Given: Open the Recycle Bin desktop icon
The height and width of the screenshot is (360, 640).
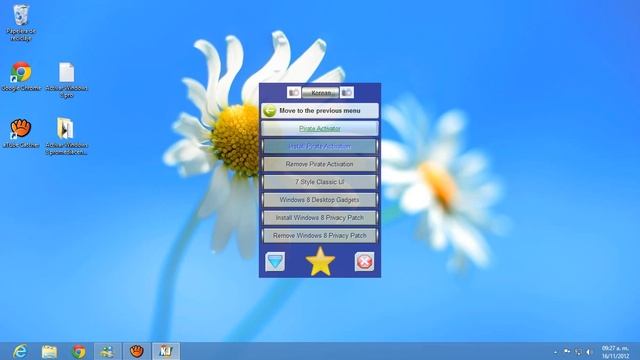Looking at the screenshot, I should [x=20, y=22].
